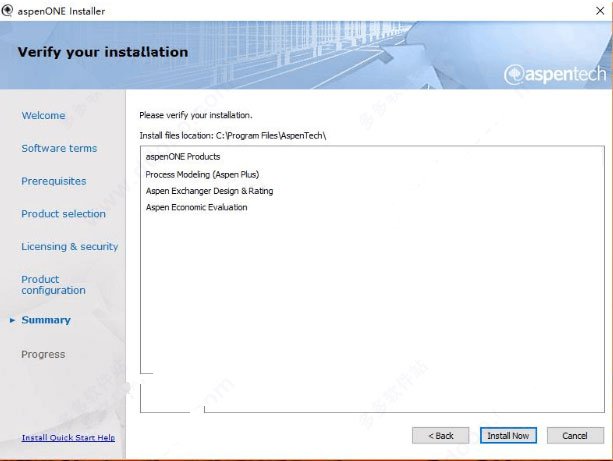613x461 pixels.
Task: Click the Progress step label
Action: [43, 354]
